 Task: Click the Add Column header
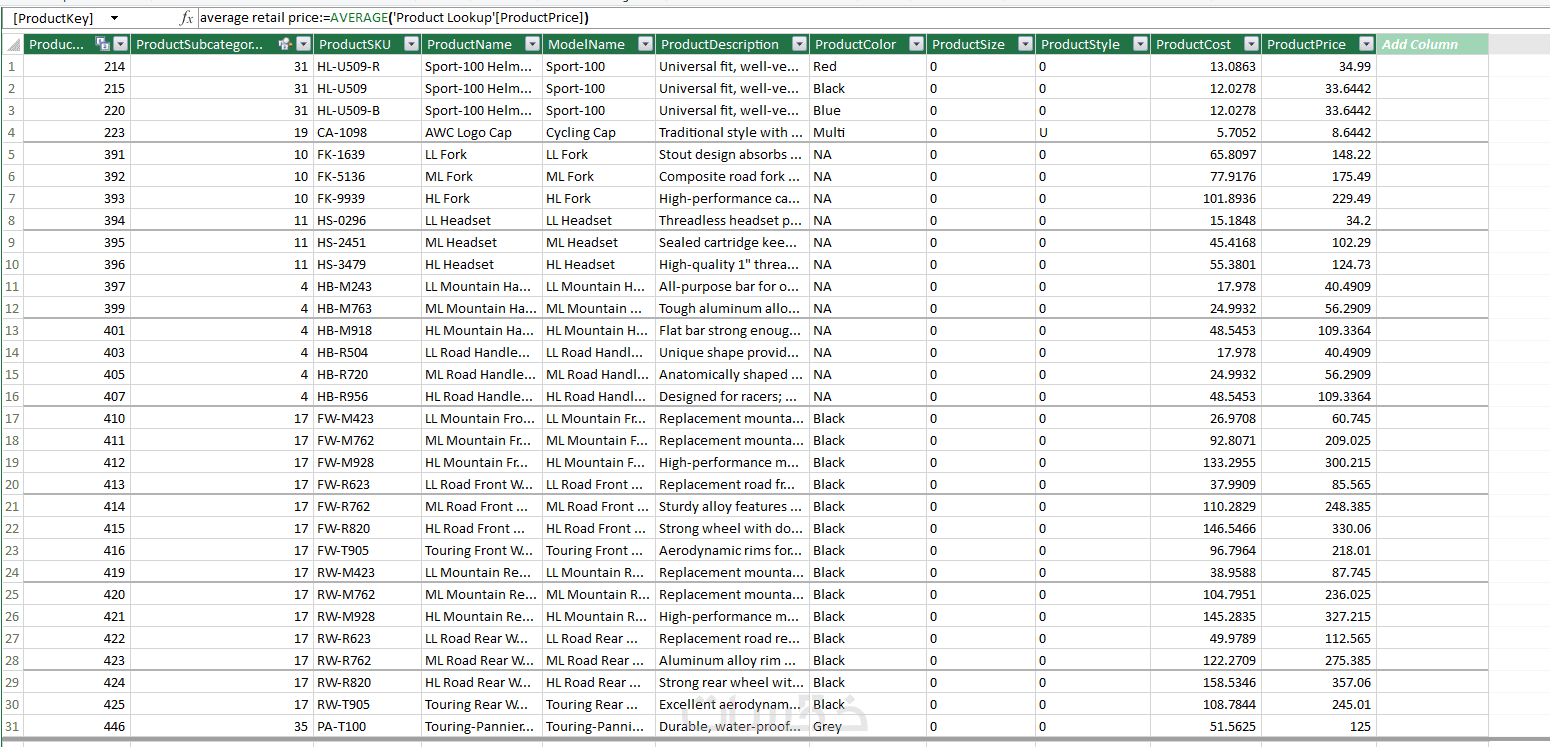pyautogui.click(x=1432, y=44)
